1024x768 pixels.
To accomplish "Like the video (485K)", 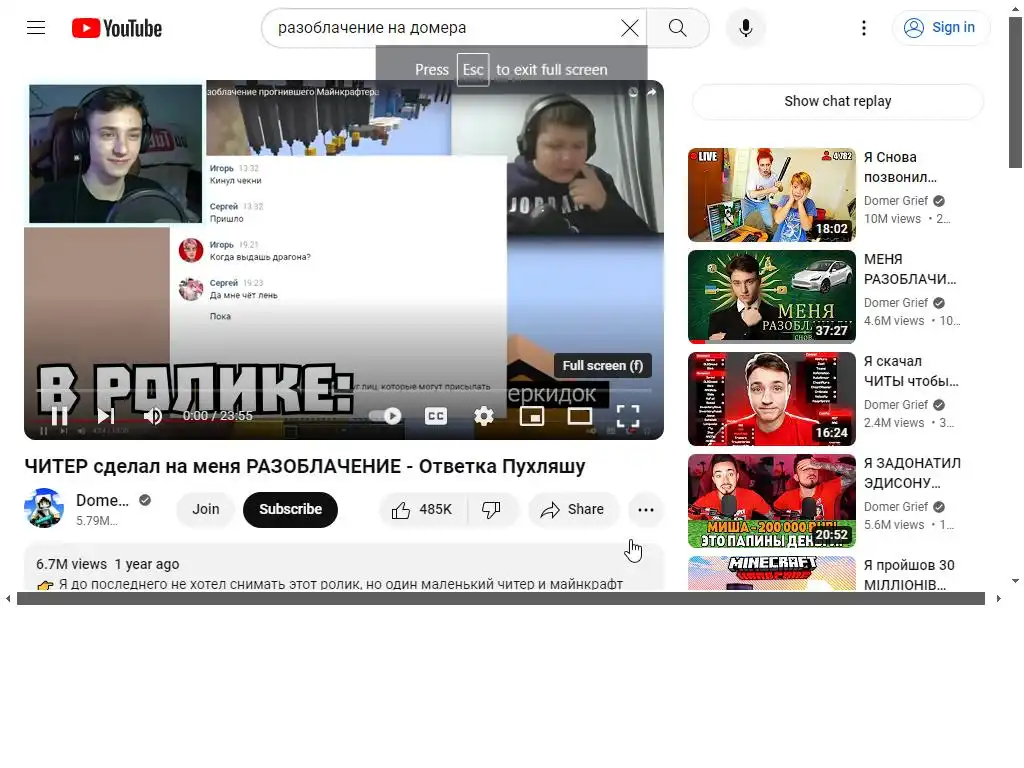I will click(x=423, y=509).
